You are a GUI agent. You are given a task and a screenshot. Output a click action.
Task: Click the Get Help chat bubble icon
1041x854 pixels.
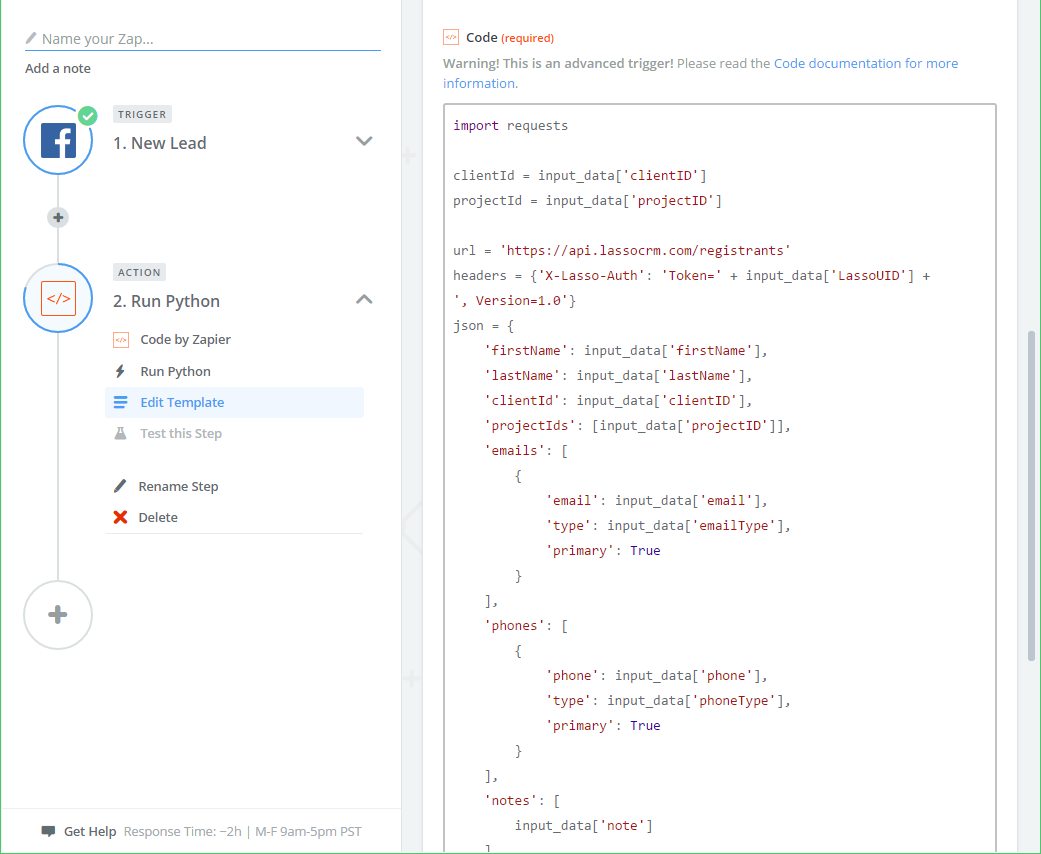point(48,831)
